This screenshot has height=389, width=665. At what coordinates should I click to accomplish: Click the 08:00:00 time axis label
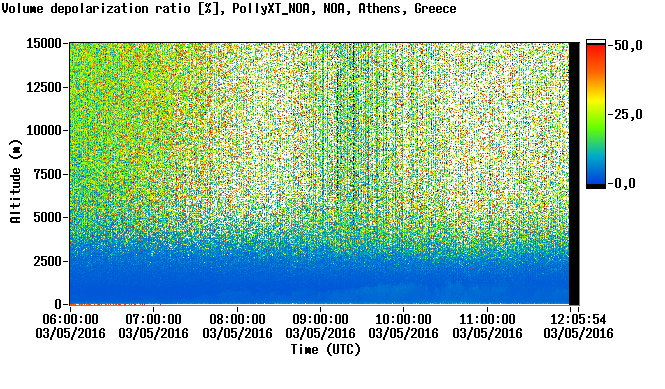pyautogui.click(x=238, y=319)
